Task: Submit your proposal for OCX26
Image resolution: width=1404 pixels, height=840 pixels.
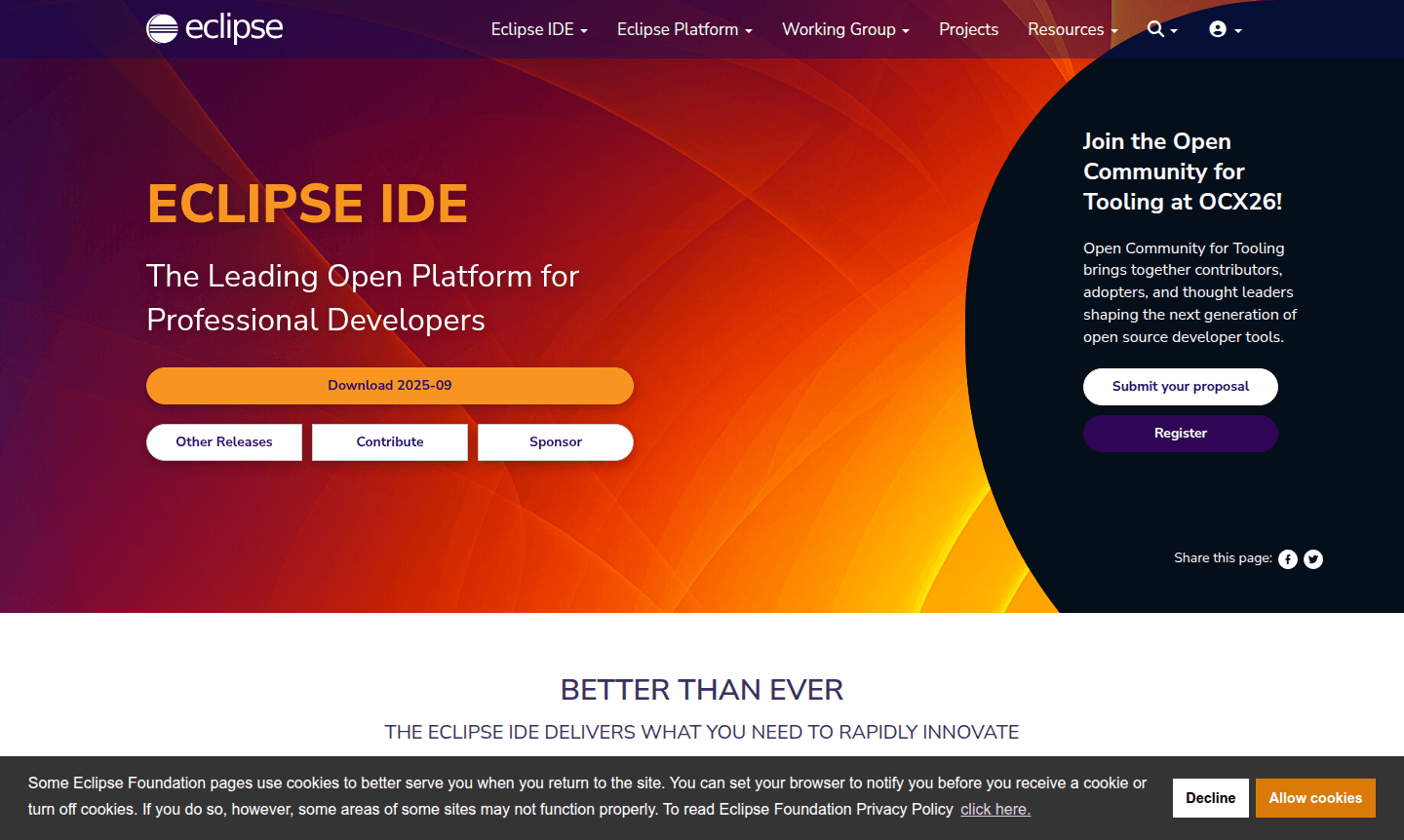Action: coord(1180,386)
